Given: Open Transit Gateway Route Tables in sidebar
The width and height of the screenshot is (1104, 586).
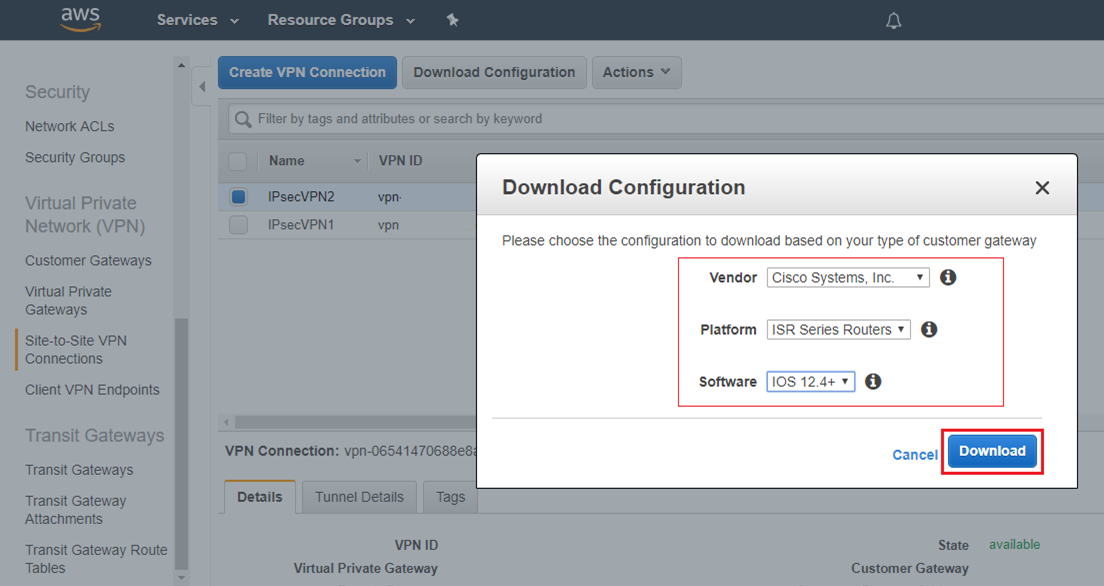Looking at the screenshot, I should [96, 559].
